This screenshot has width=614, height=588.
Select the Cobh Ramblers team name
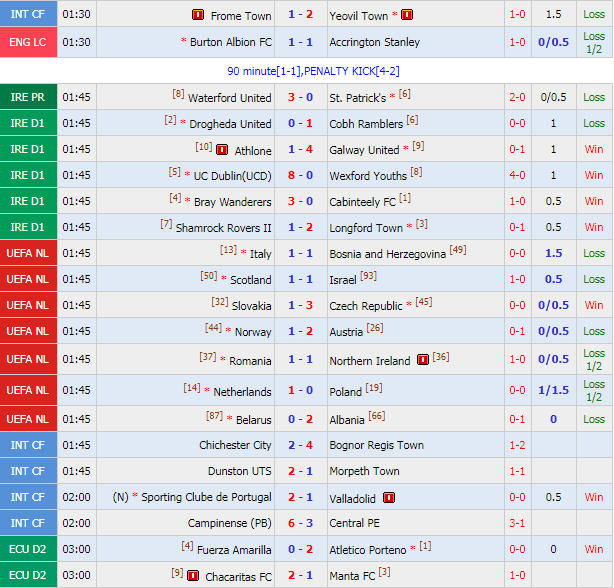coord(366,124)
